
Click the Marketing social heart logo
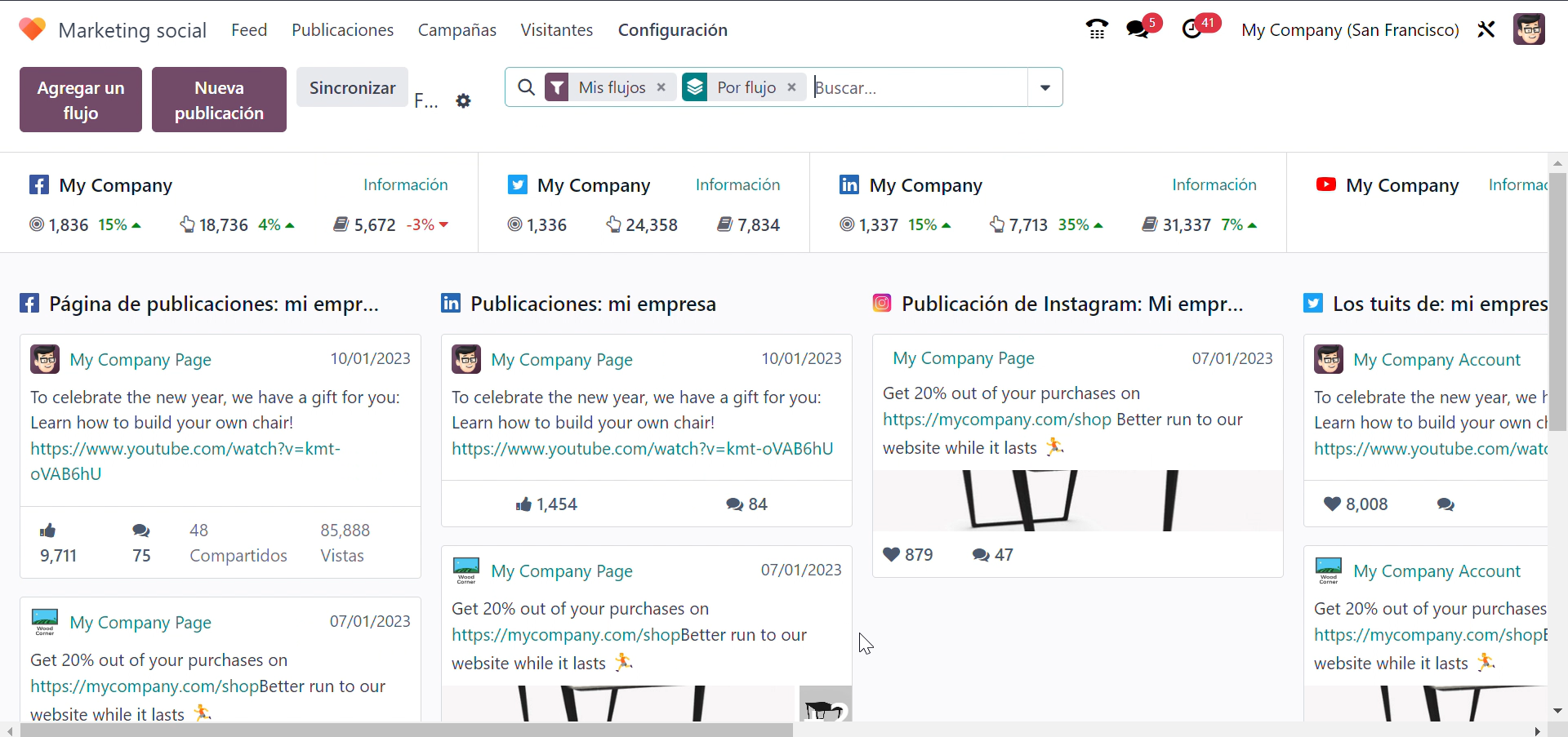tap(32, 29)
